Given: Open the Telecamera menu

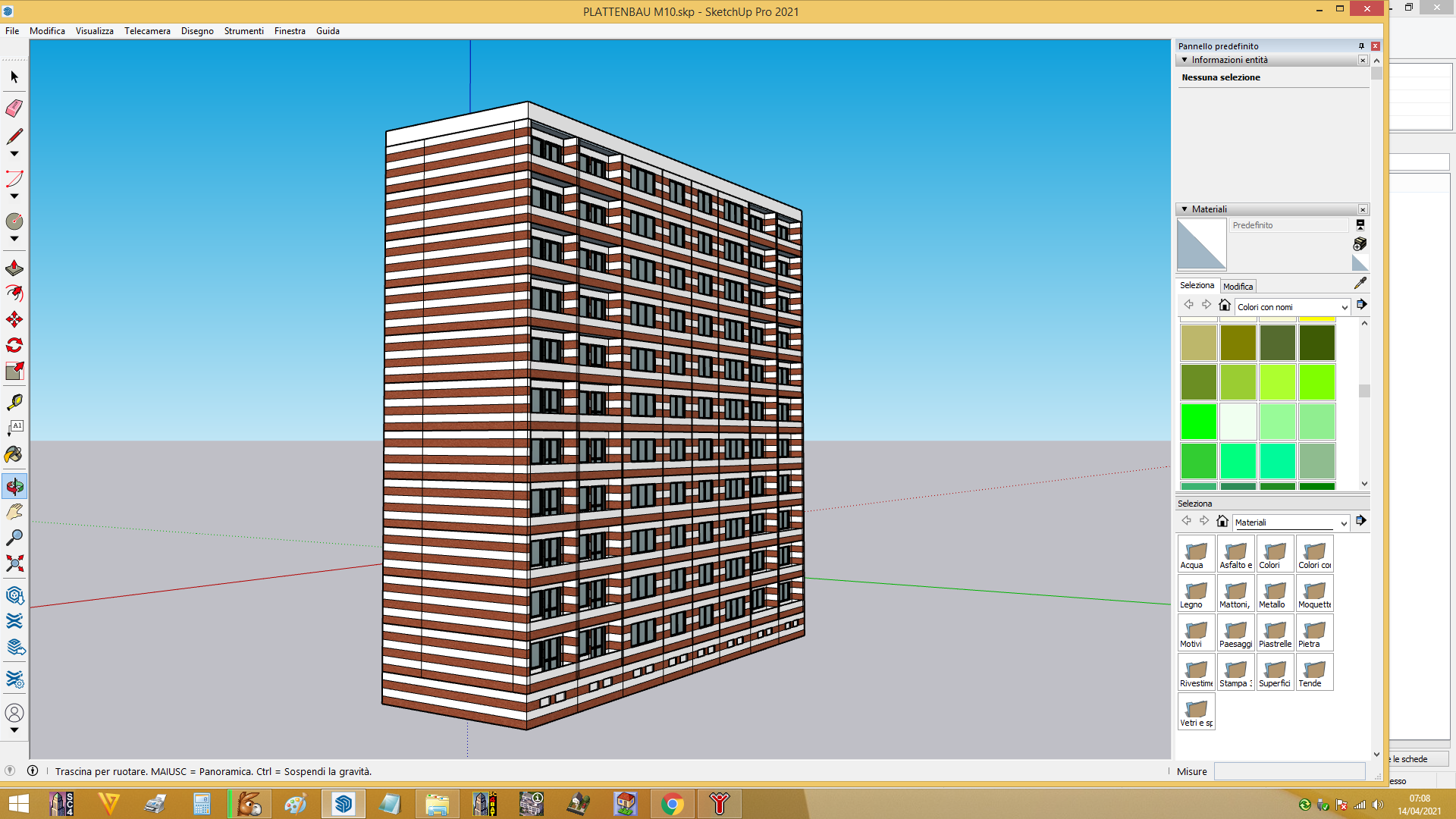Looking at the screenshot, I should point(147,31).
